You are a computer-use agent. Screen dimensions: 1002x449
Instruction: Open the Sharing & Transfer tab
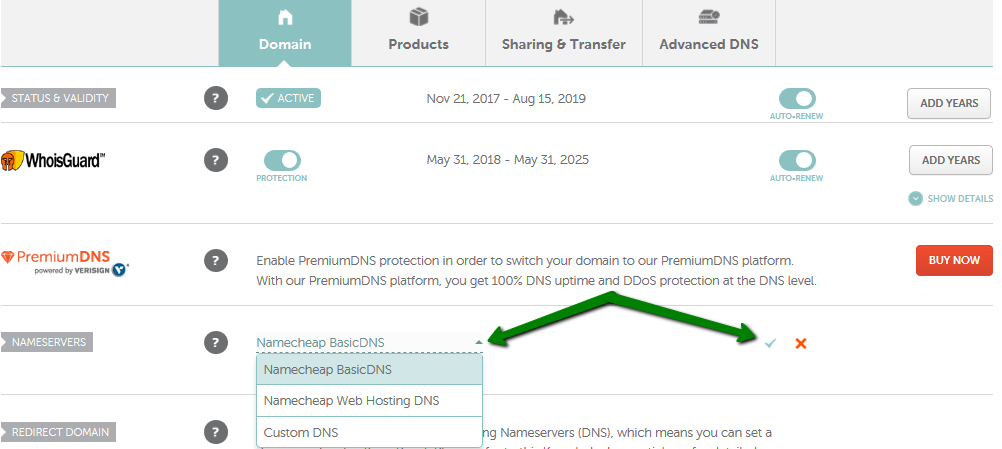pos(564,33)
